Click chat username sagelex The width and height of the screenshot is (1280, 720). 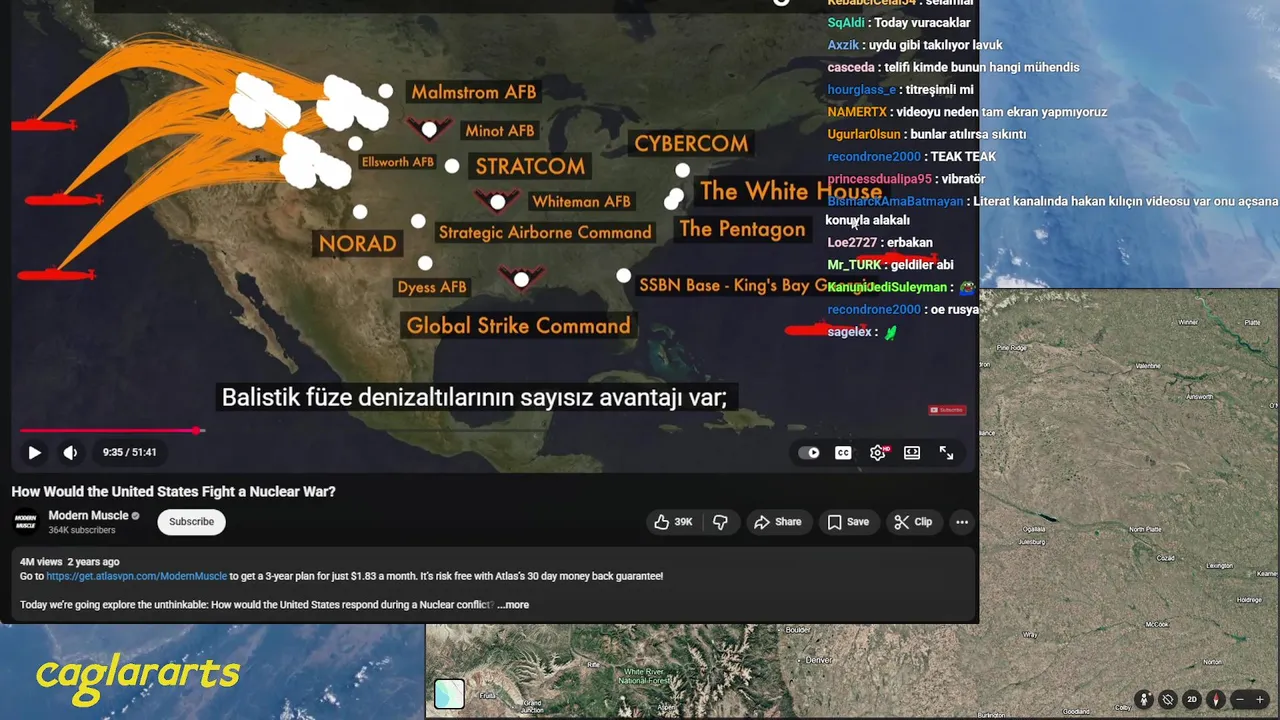pos(850,332)
